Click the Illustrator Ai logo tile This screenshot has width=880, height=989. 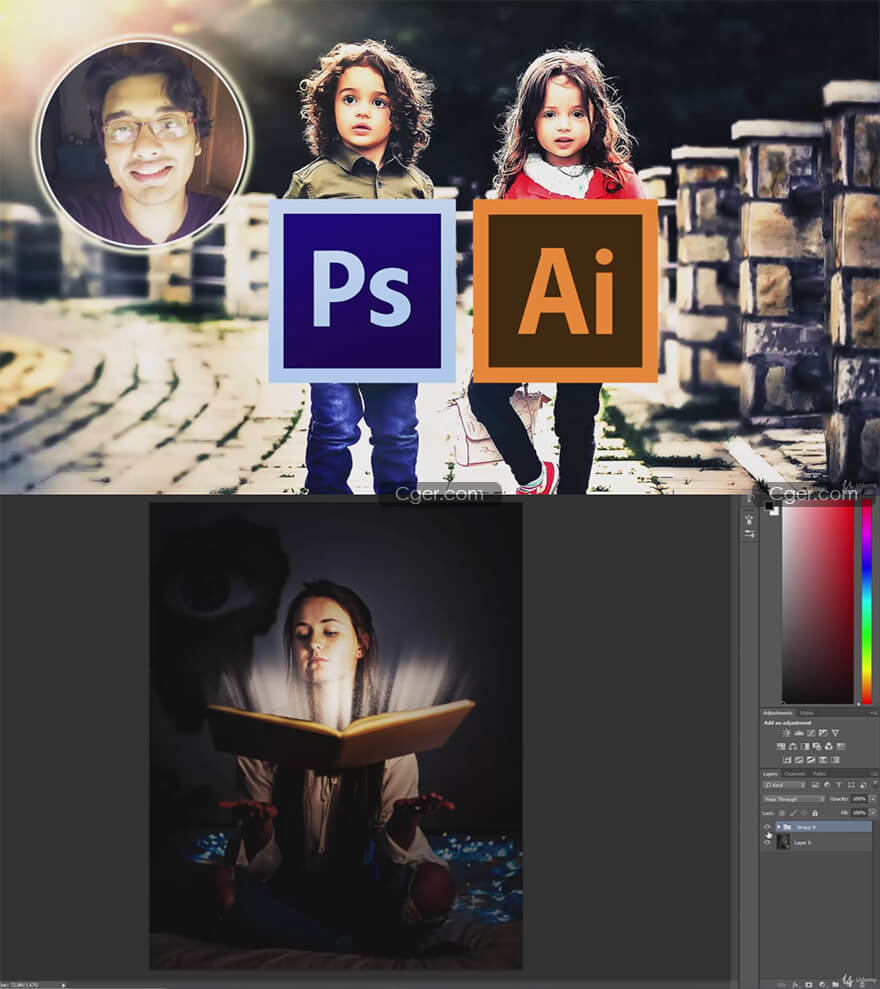[565, 291]
